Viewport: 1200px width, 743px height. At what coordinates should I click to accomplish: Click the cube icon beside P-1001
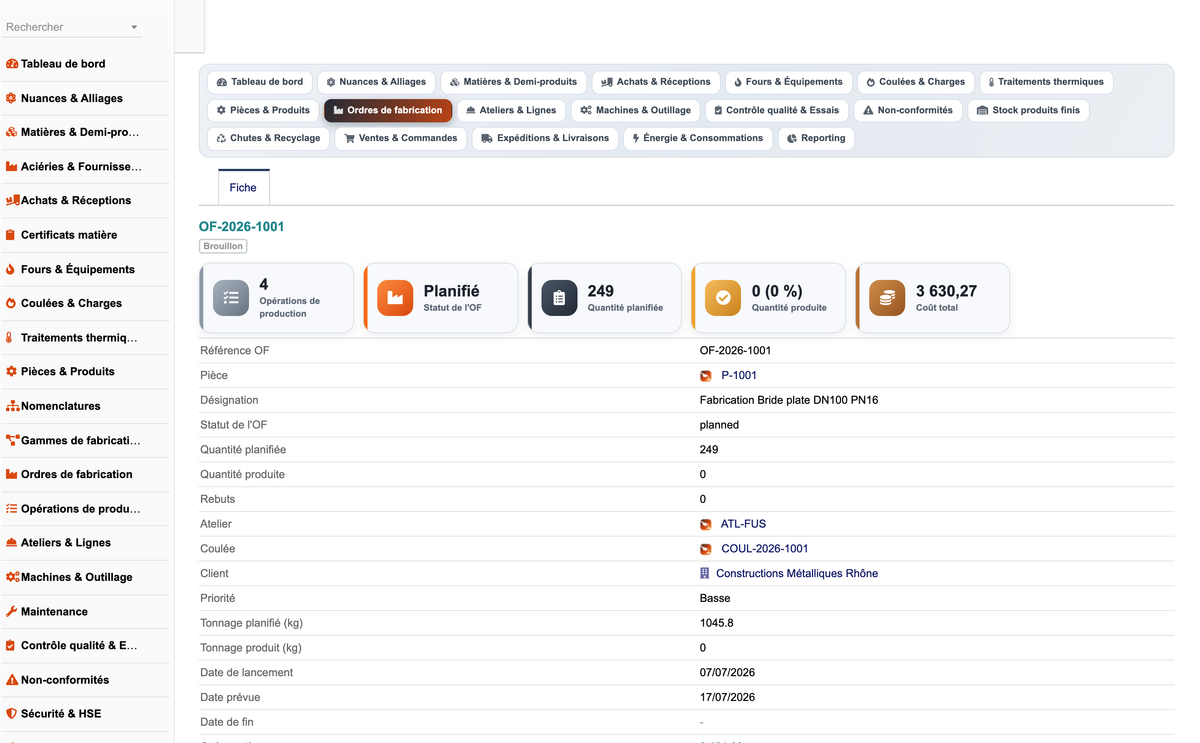click(706, 376)
